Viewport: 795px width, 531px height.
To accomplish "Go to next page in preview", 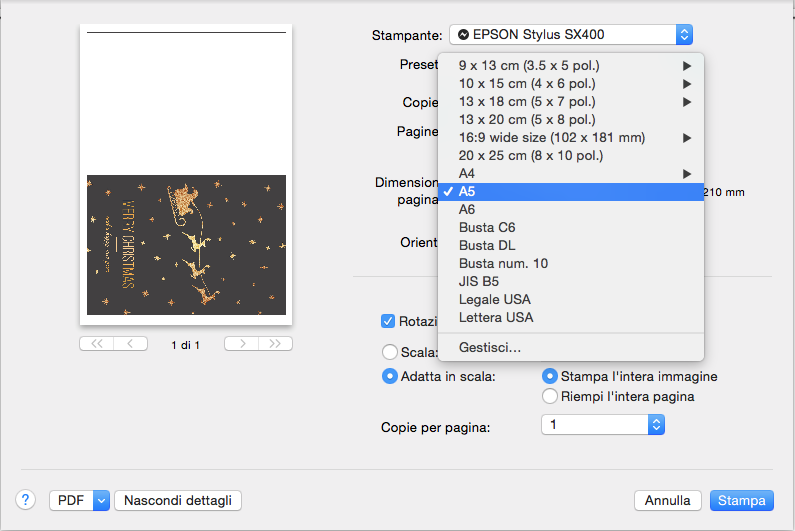I will (241, 344).
